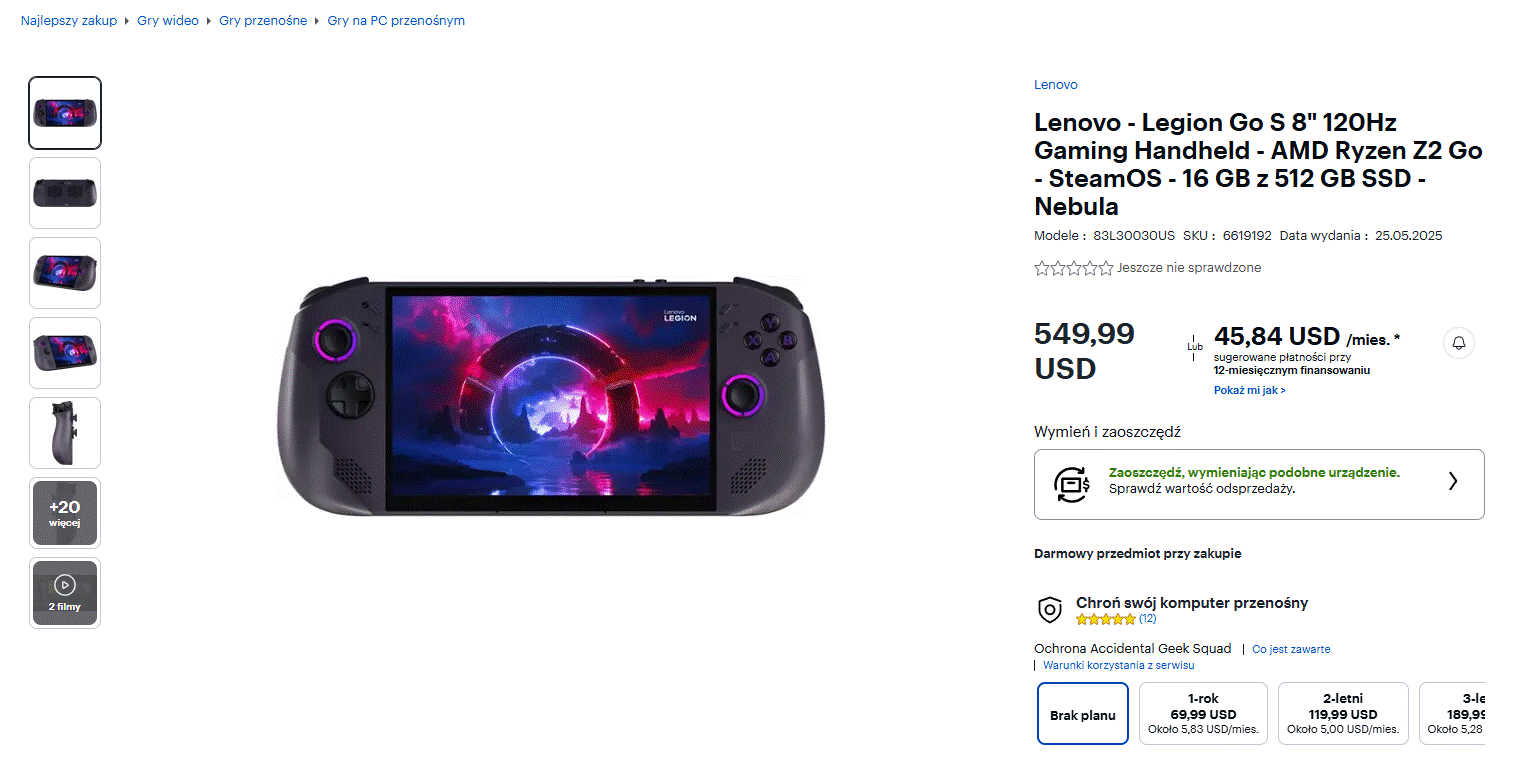Choose the 2-letni 119,99 USD plan
Screen dimensions: 1513x784
1342,714
